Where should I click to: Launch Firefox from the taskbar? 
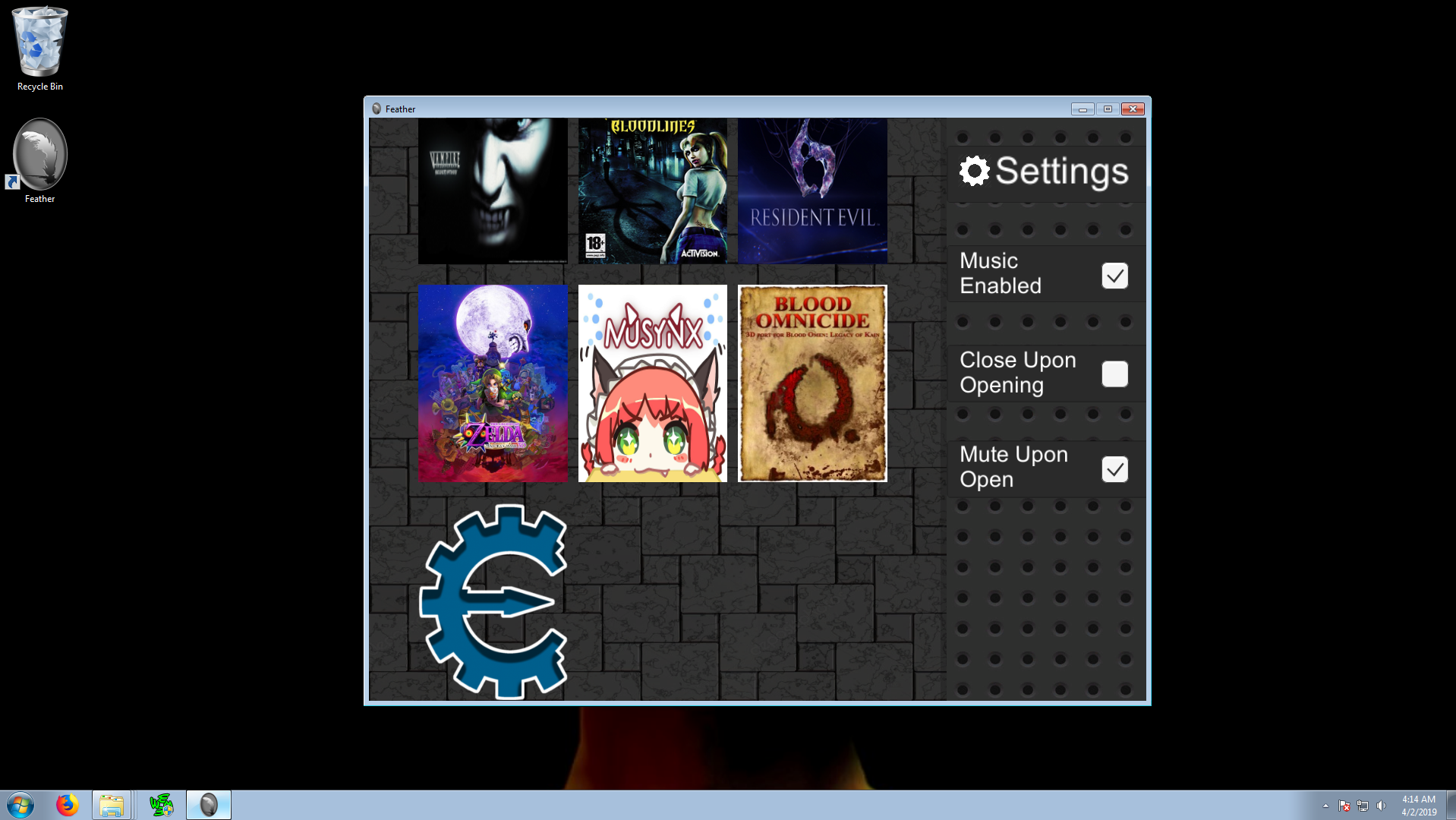[x=67, y=805]
